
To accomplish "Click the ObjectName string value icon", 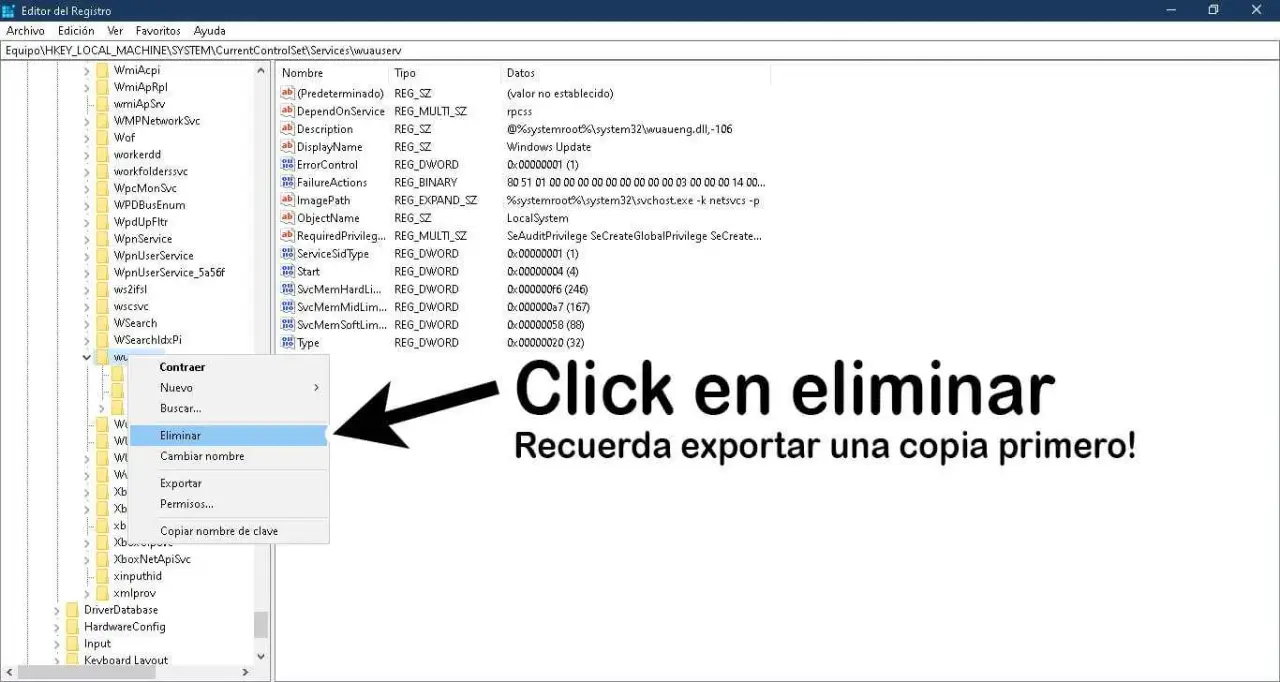I will click(288, 218).
